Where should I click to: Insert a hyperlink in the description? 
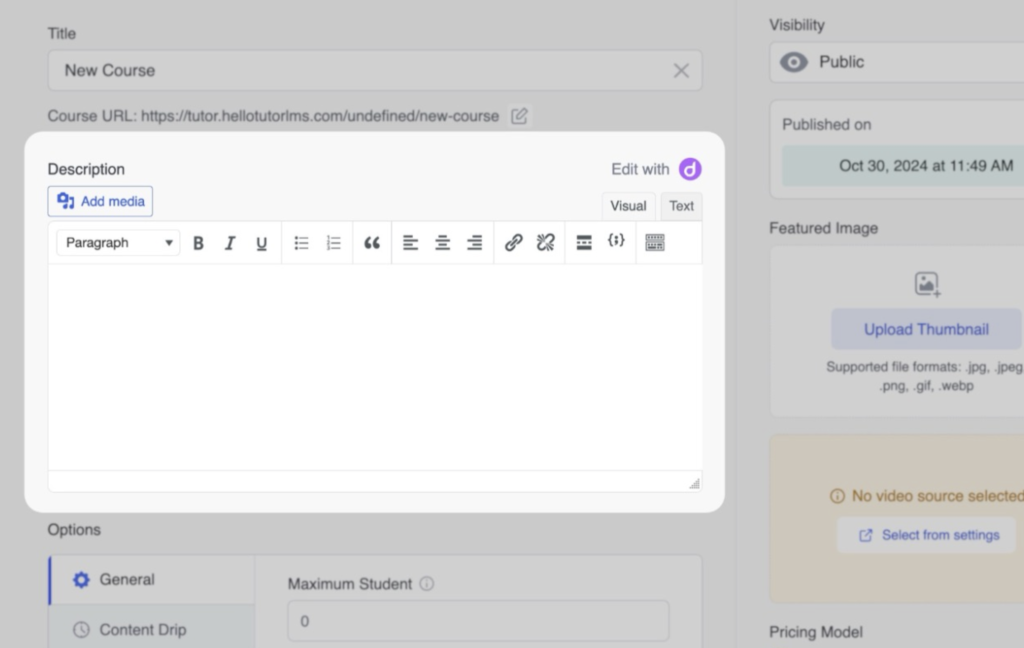pyautogui.click(x=514, y=243)
